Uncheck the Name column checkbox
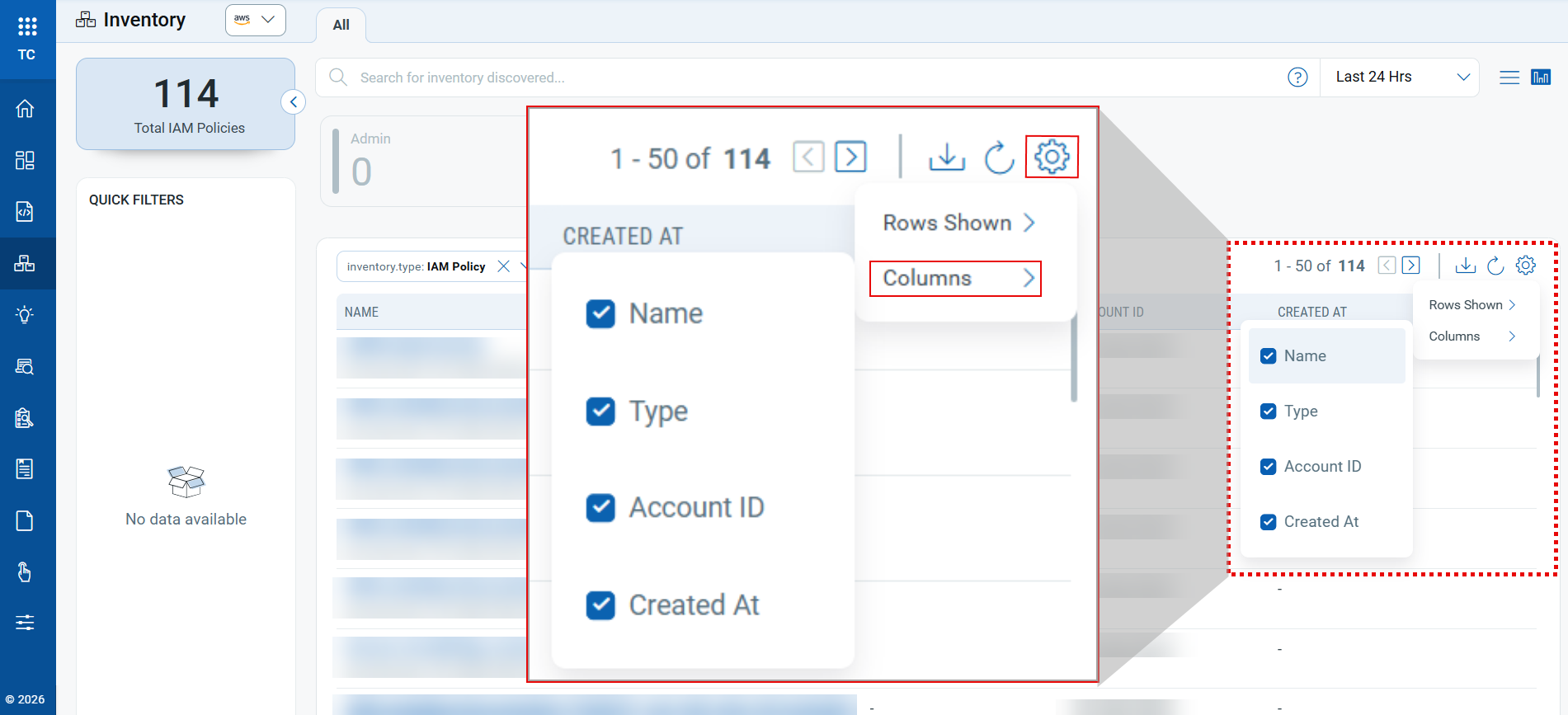Image resolution: width=1568 pixels, height=715 pixels. pyautogui.click(x=1269, y=356)
